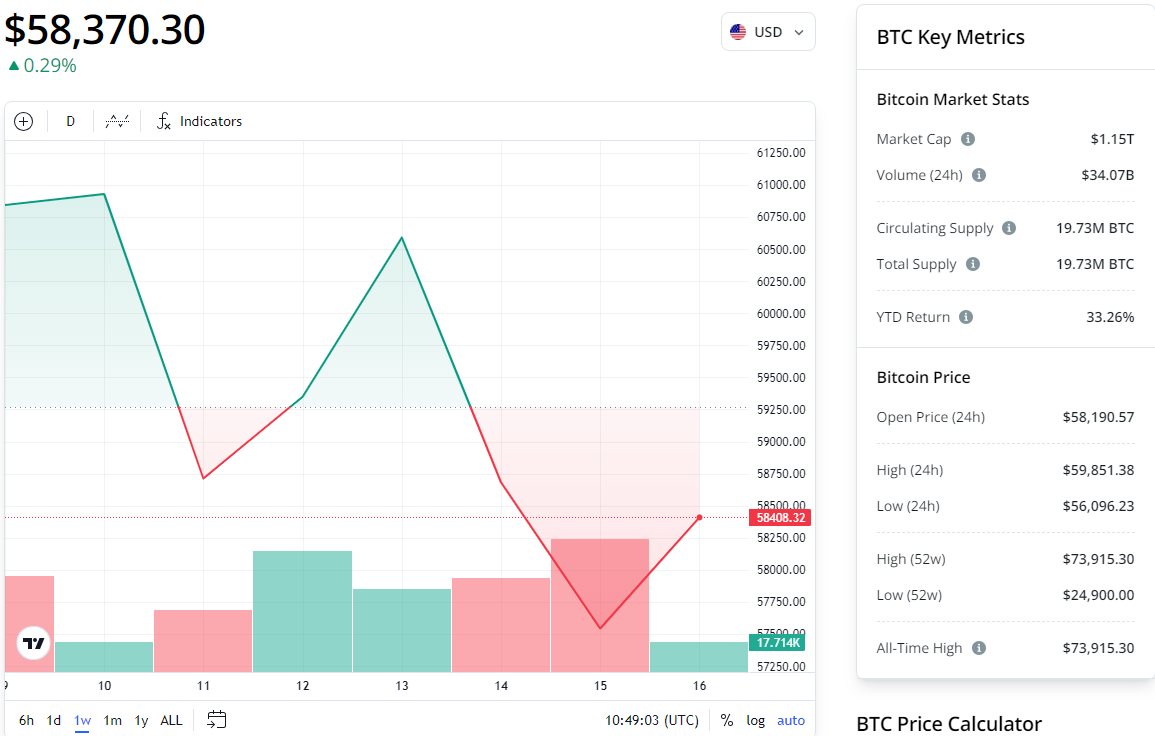Click the TradingView logo on chart
The width and height of the screenshot is (1155, 736).
[x=34, y=643]
